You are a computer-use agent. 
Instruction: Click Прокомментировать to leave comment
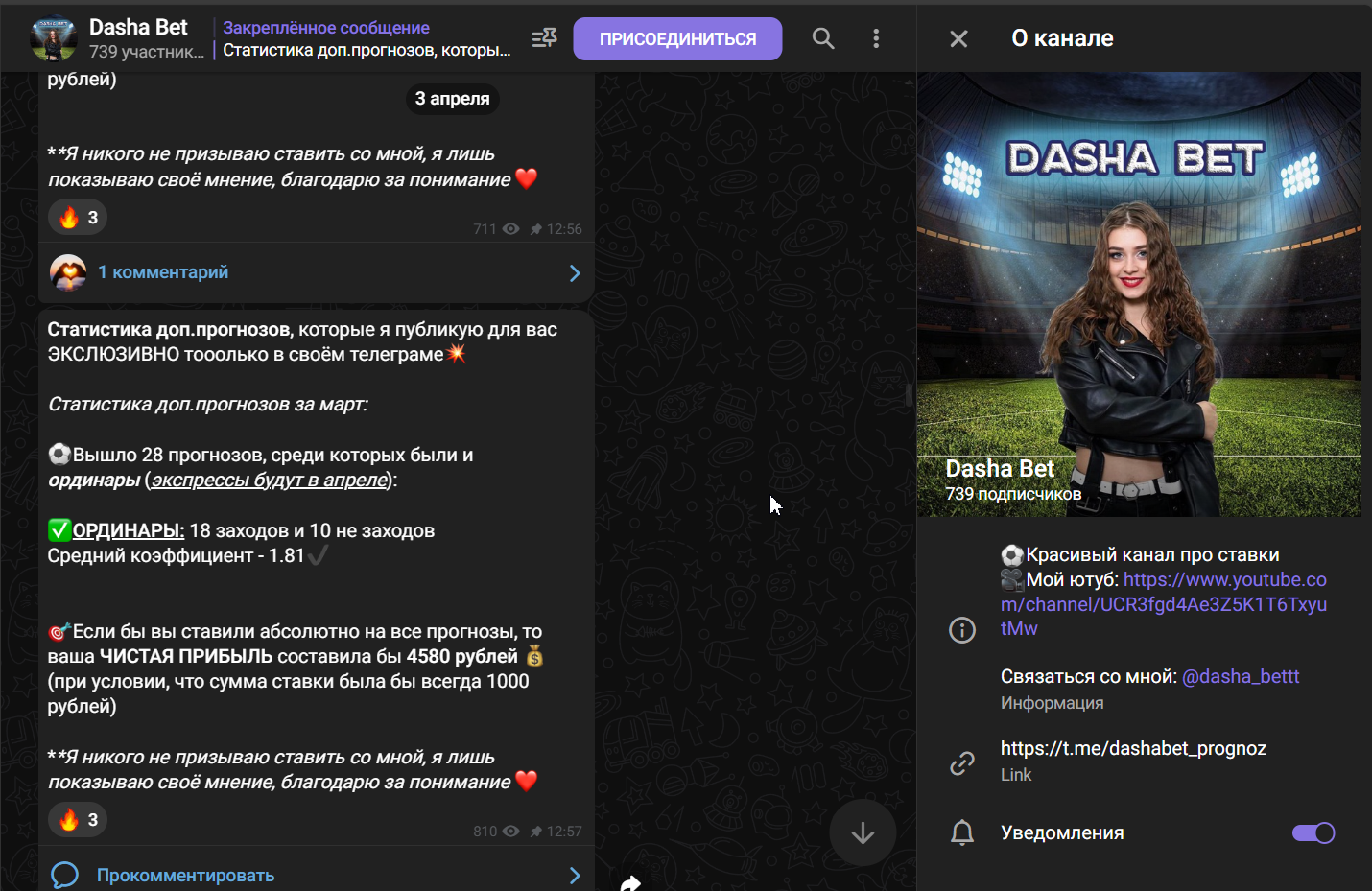[x=185, y=875]
